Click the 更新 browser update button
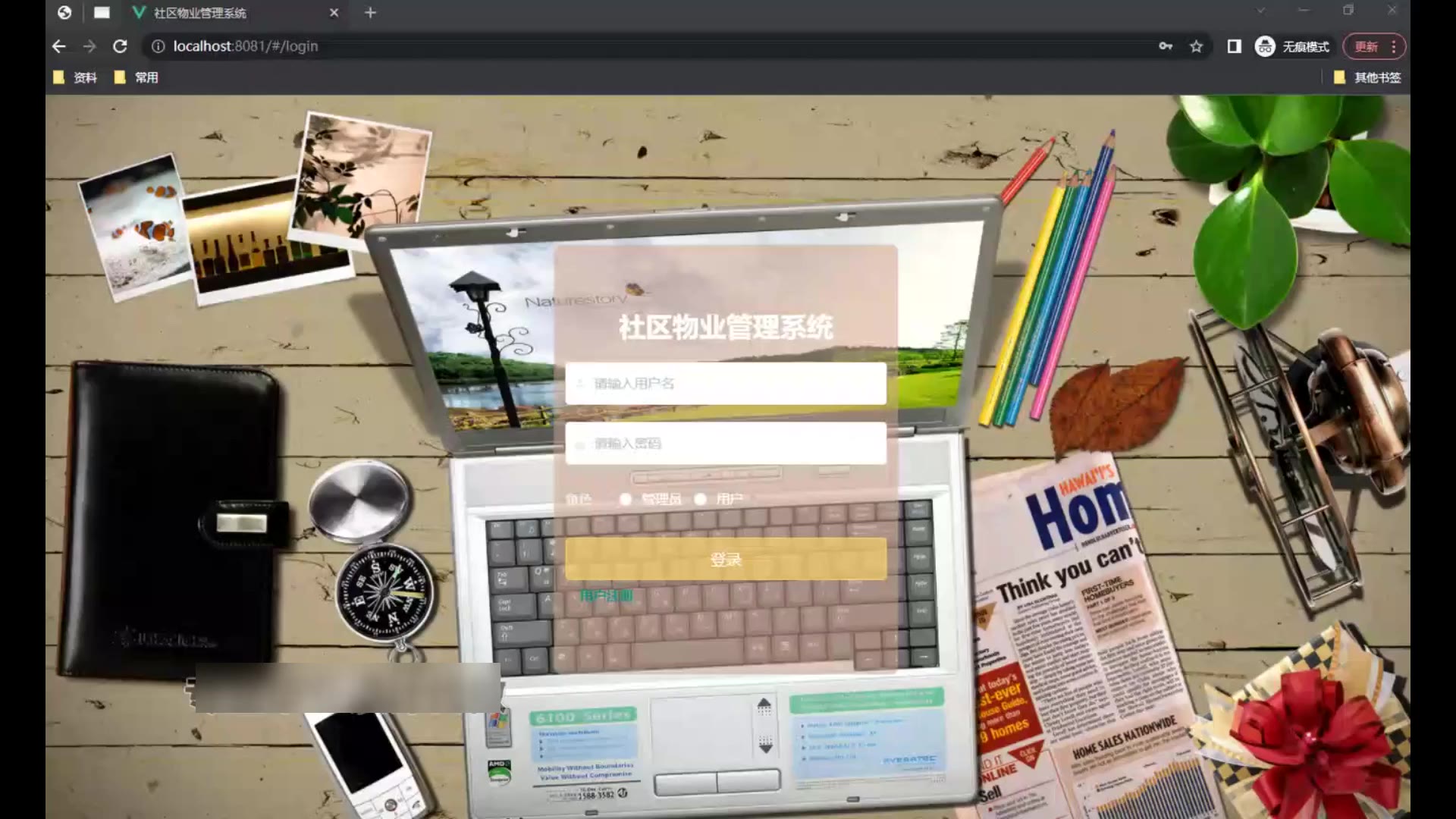This screenshot has height=819, width=1456. 1366,46
